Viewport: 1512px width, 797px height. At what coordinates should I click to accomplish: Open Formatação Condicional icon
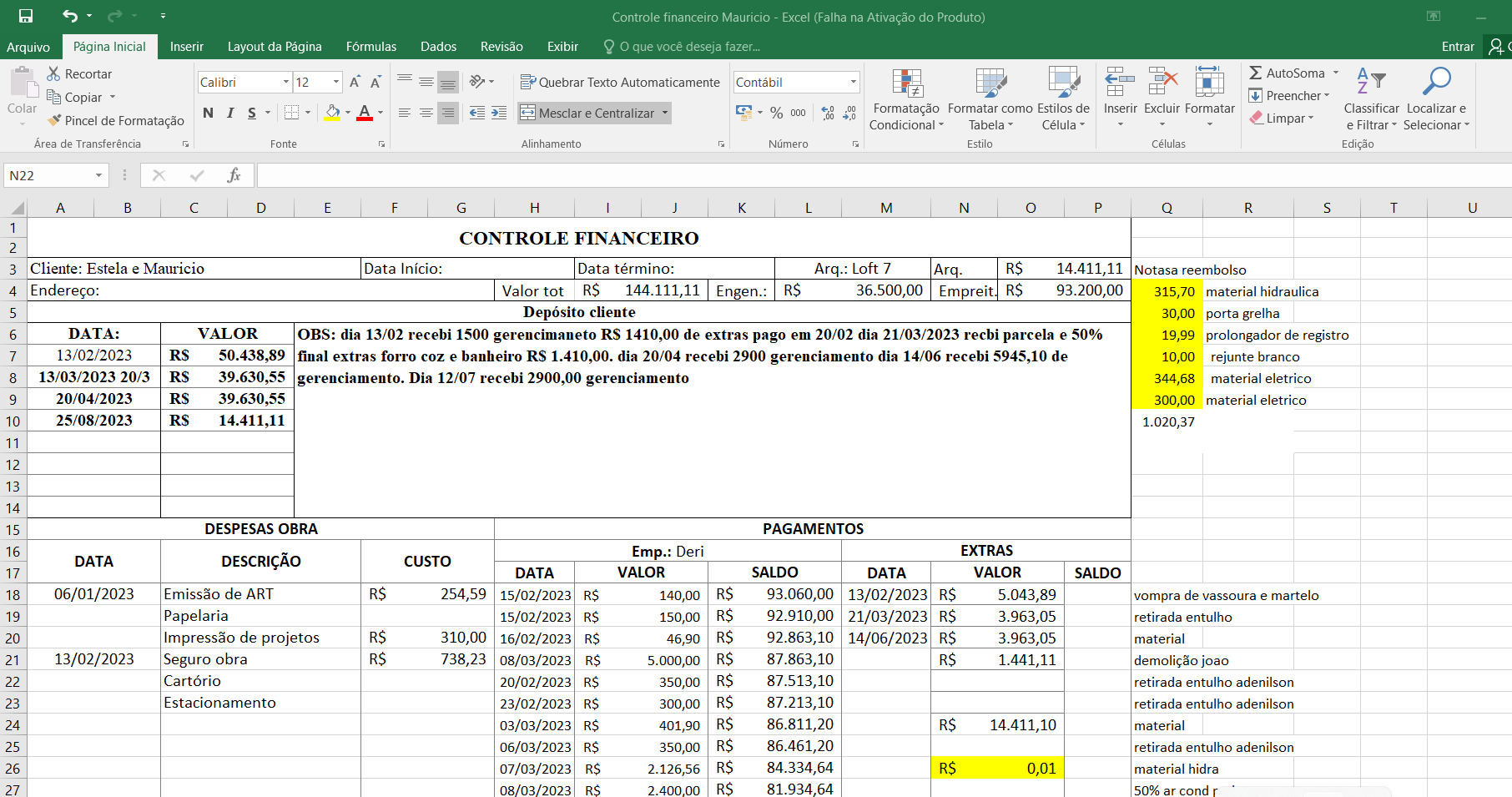[907, 83]
